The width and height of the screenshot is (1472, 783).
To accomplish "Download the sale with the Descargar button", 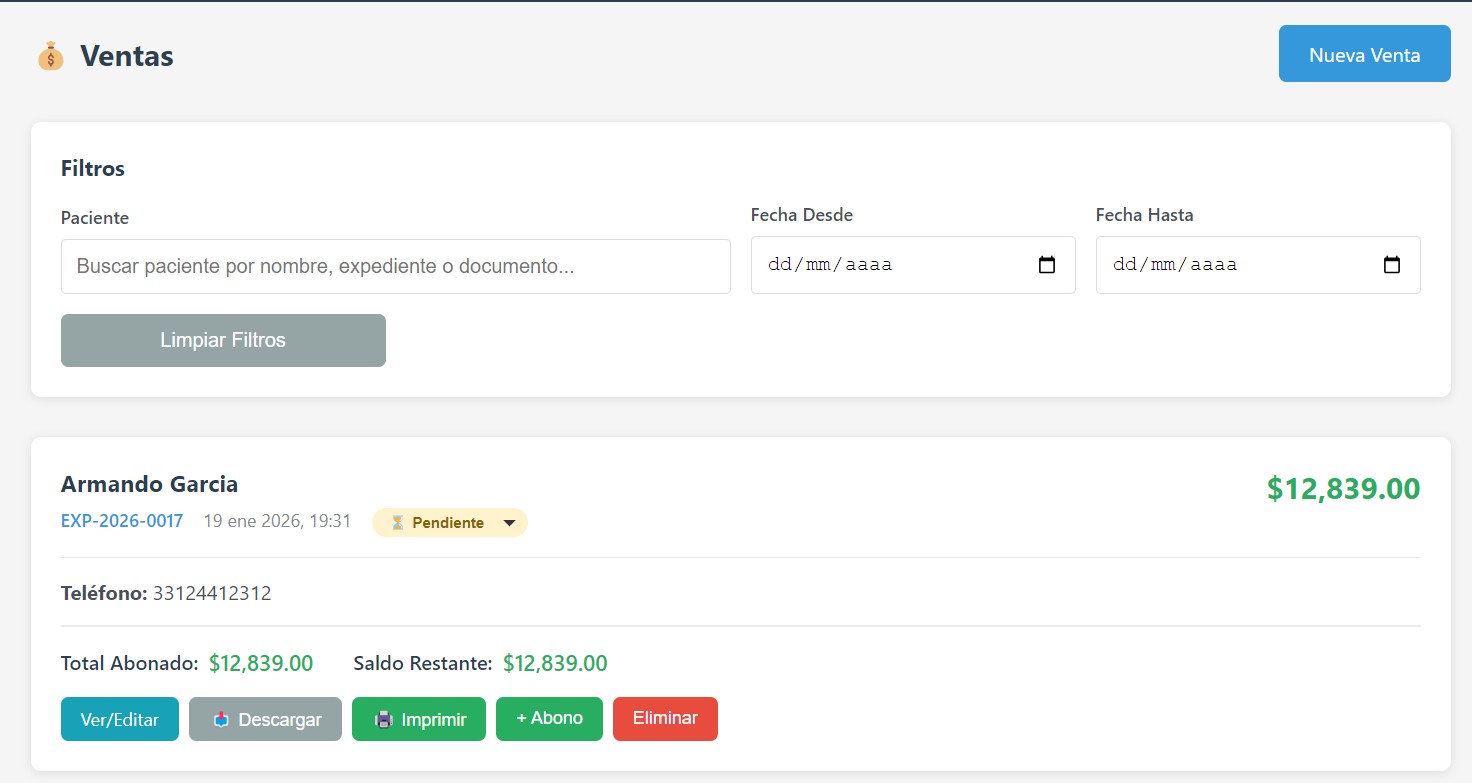I will [265, 719].
